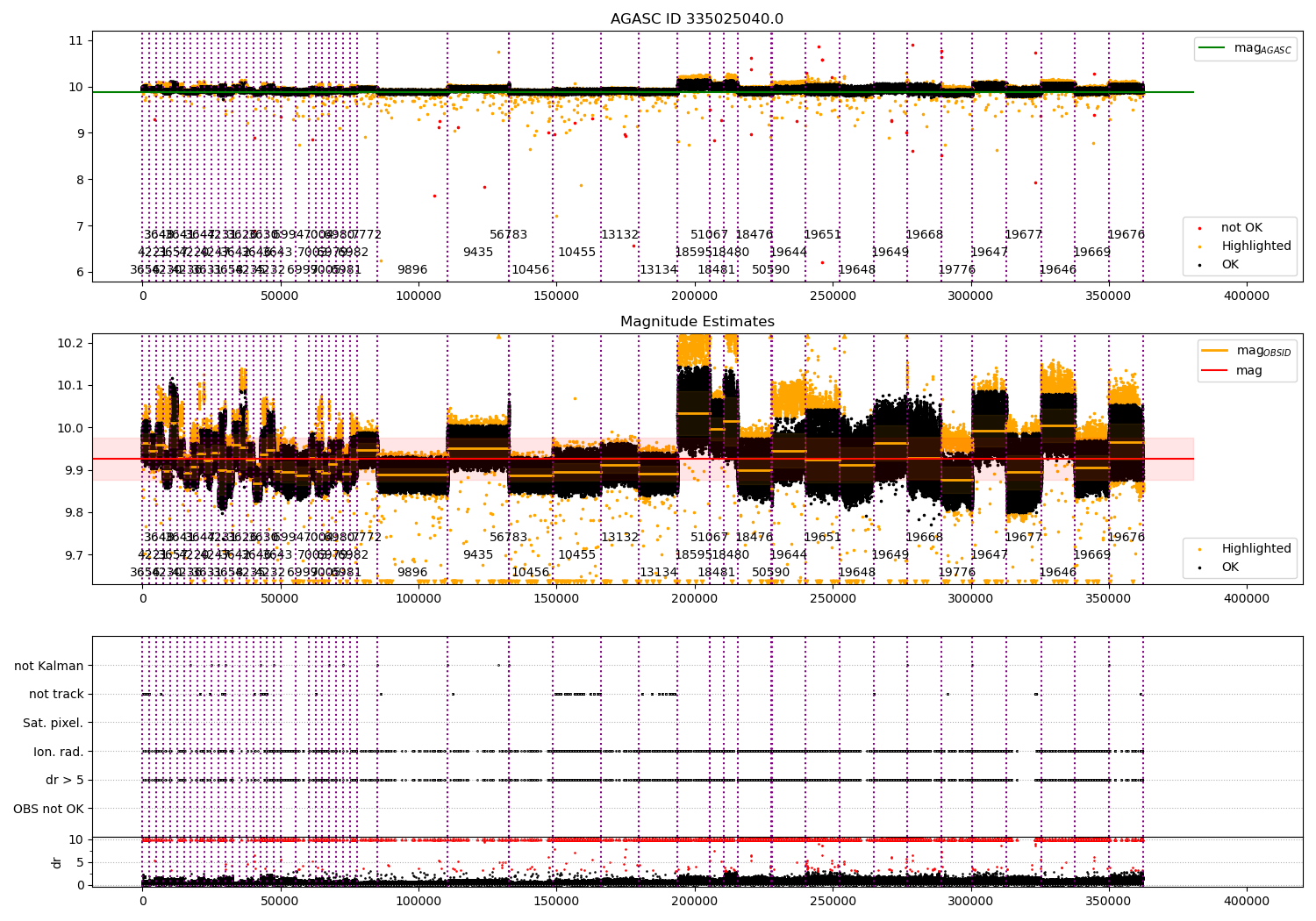
Task: Click obsid label 19677 in Magnitude Estimates plot
Action: [x=1024, y=538]
